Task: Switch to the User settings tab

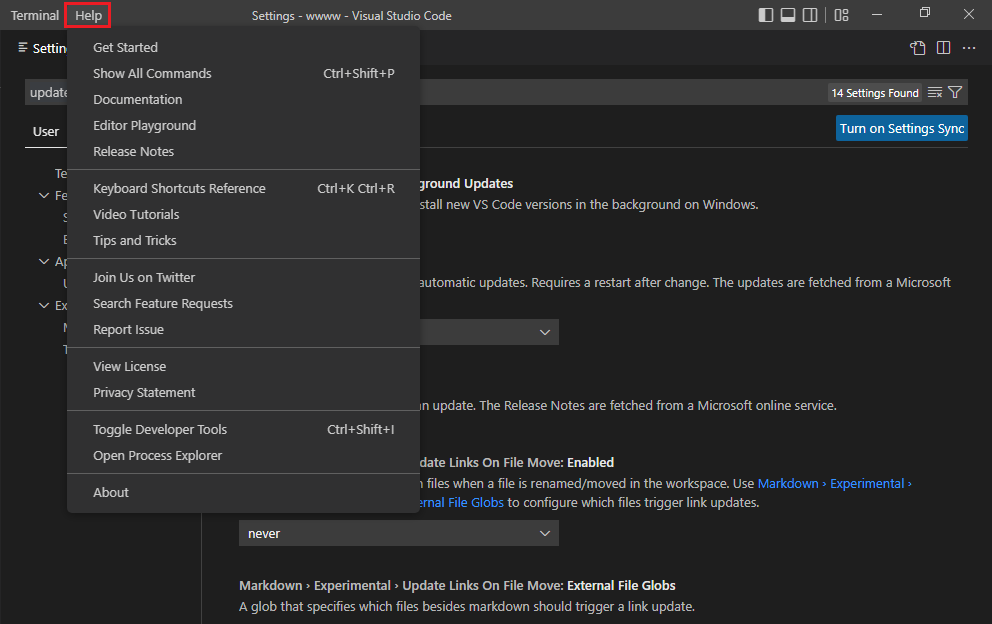Action: point(46,132)
